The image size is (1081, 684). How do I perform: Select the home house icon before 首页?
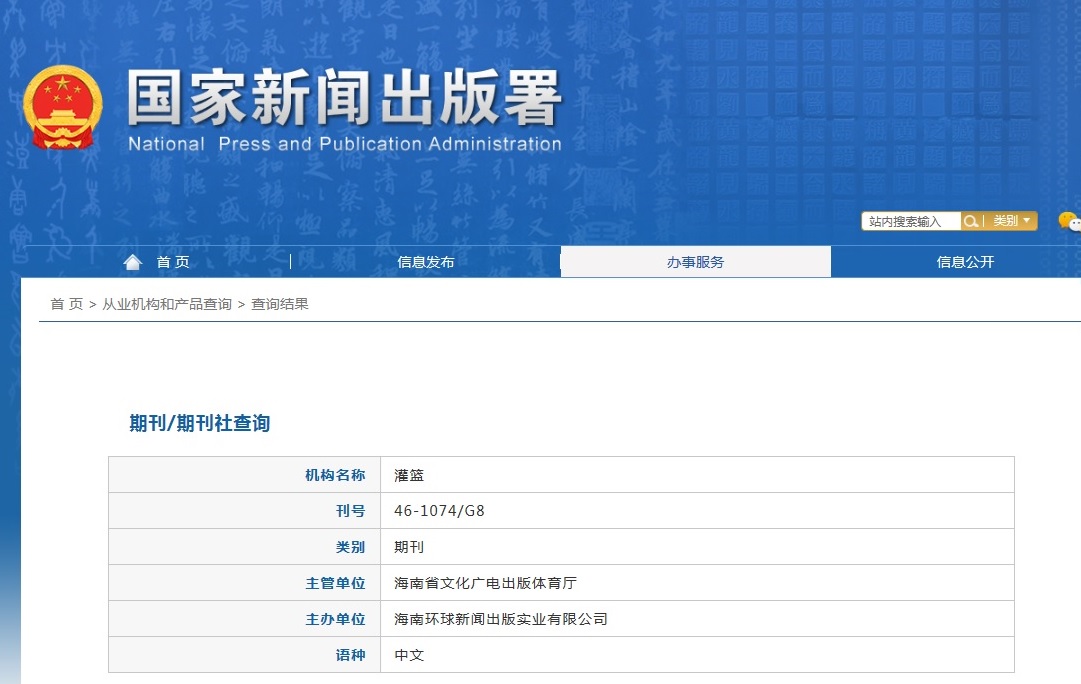(132, 261)
